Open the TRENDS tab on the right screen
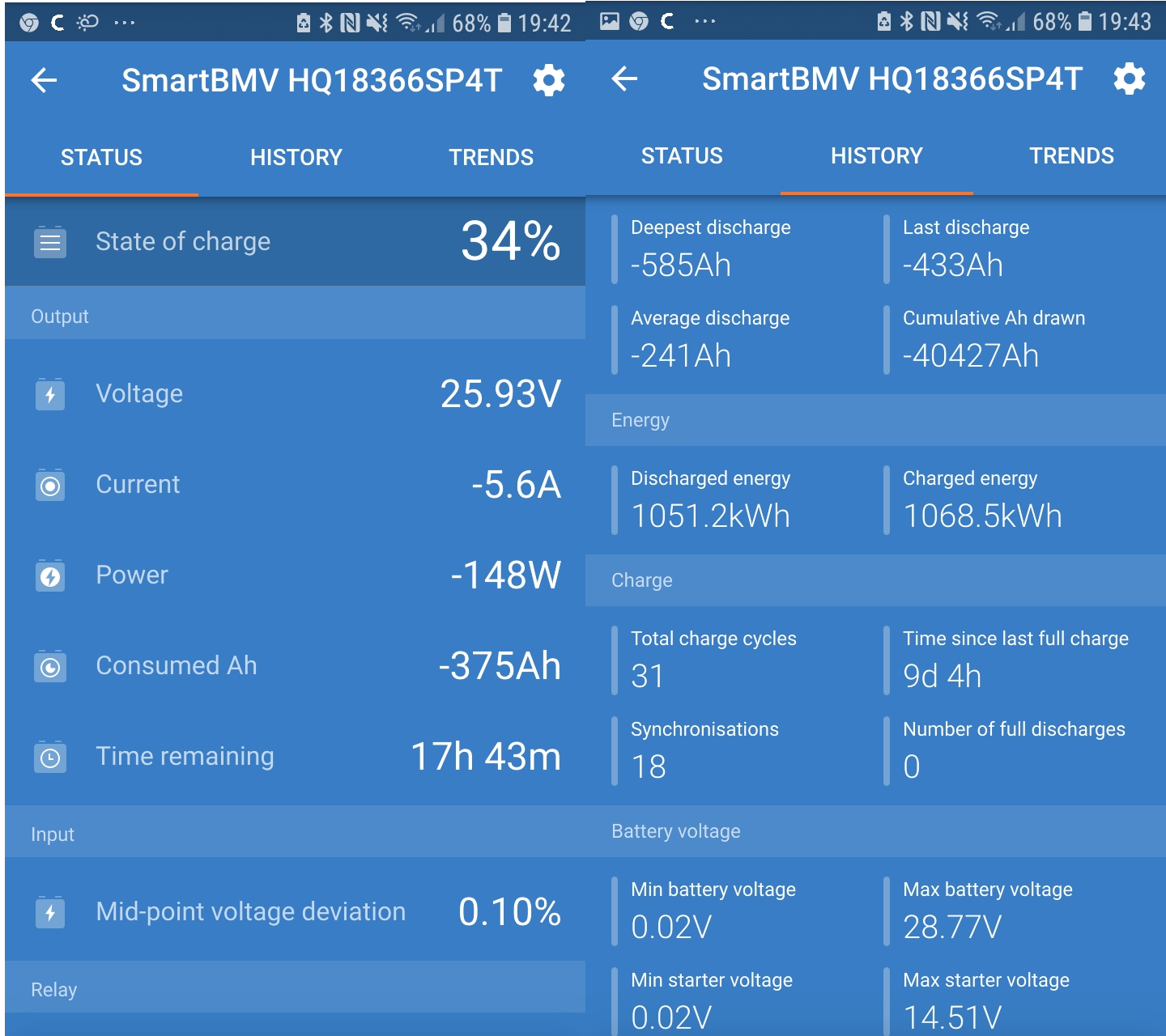 pos(1071,155)
